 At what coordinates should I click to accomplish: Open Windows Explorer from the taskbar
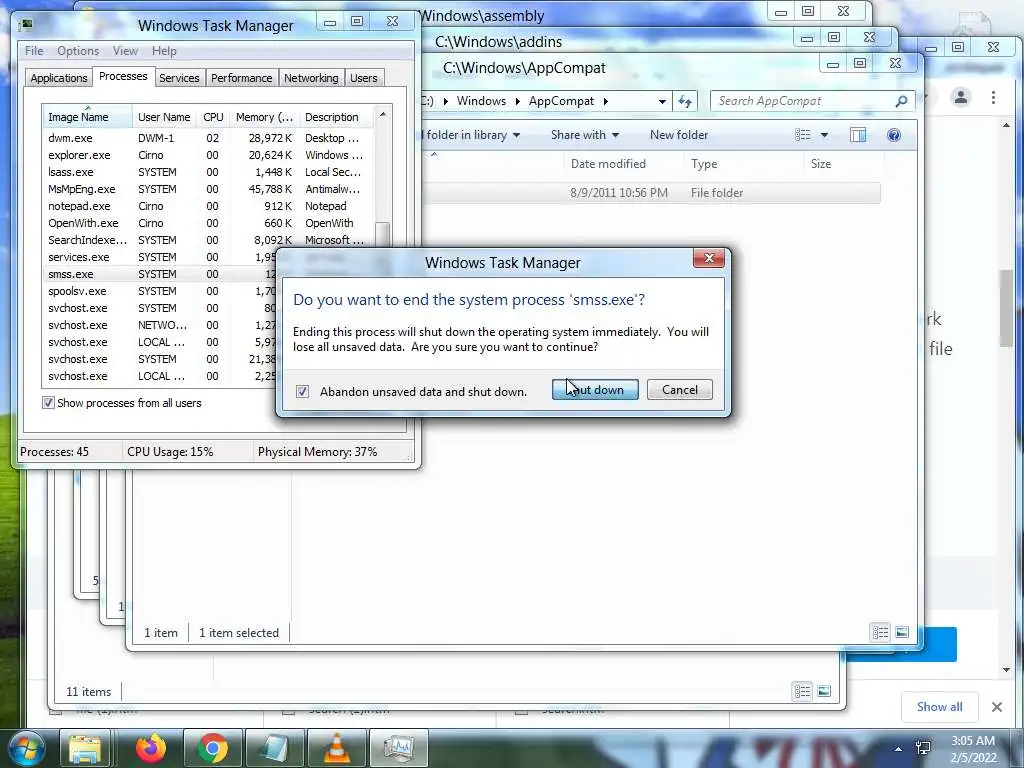pyautogui.click(x=86, y=748)
